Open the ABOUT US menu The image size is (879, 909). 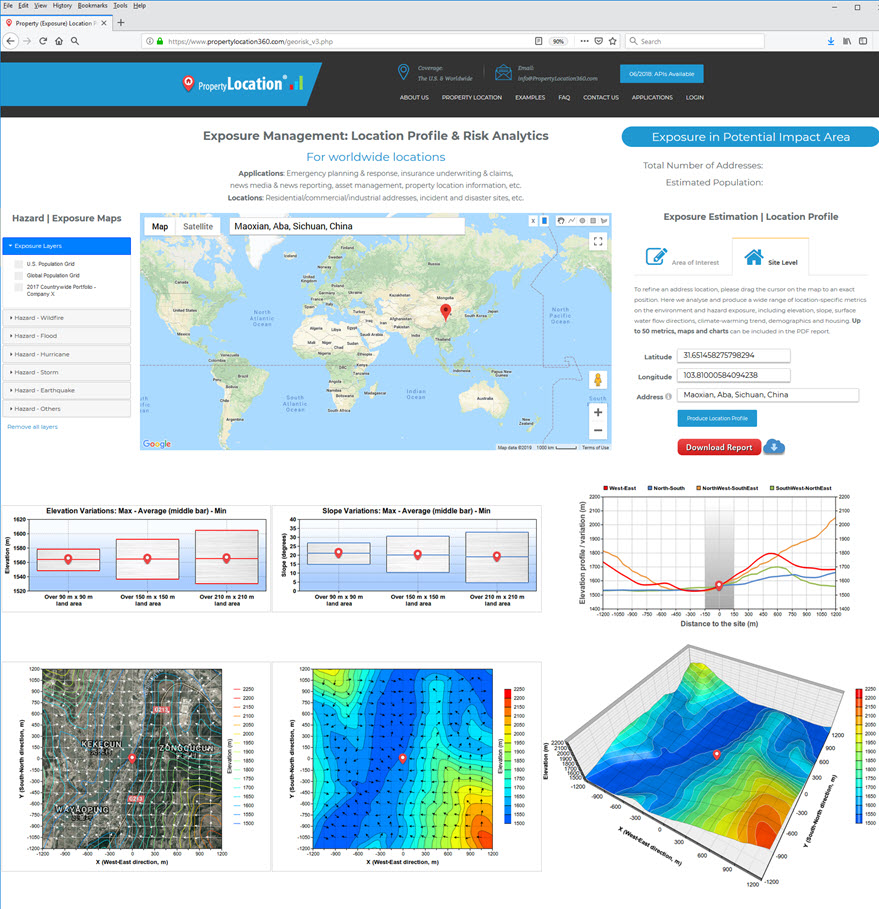tap(414, 97)
